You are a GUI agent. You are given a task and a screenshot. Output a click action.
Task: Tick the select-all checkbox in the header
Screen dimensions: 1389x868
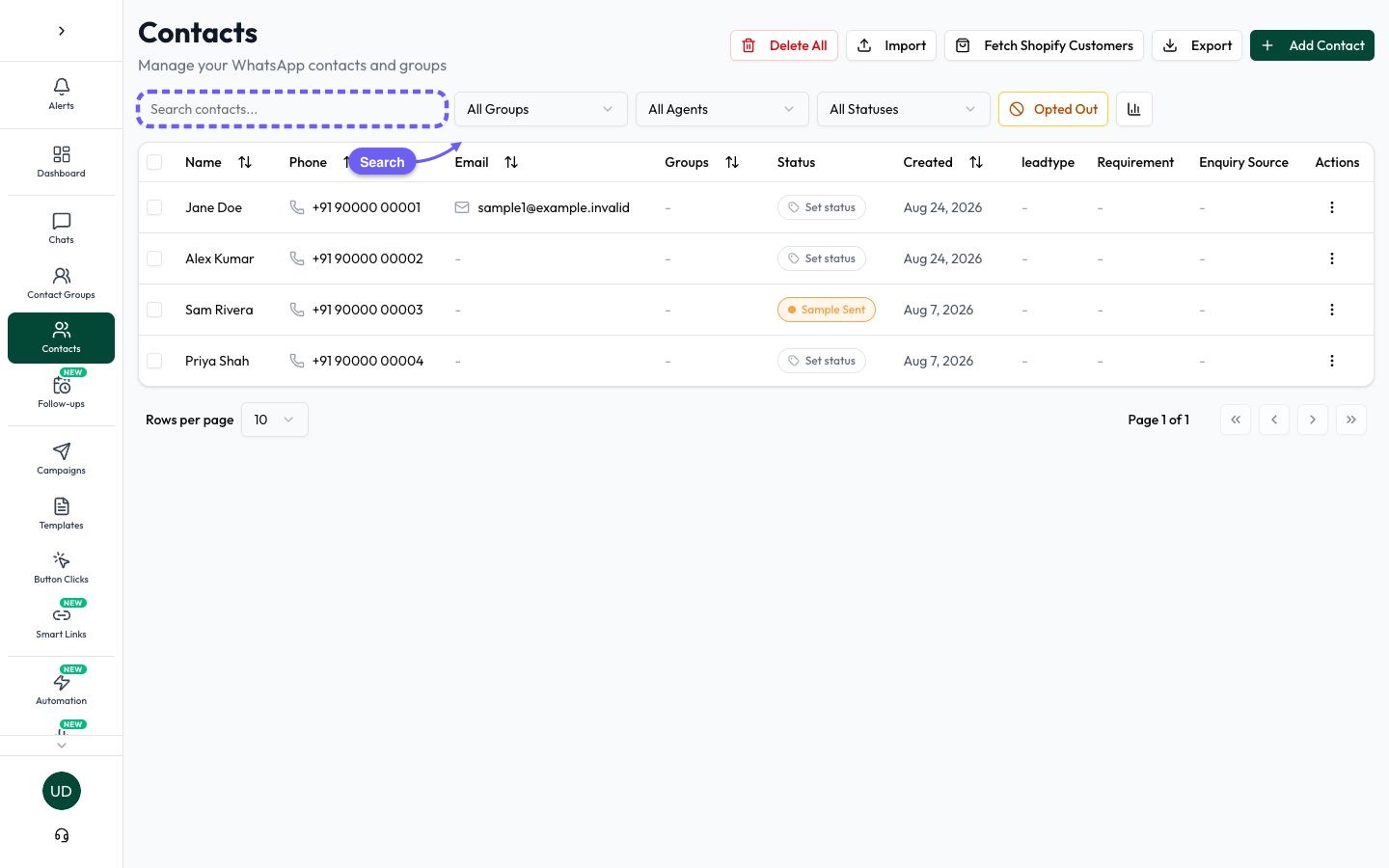(154, 162)
